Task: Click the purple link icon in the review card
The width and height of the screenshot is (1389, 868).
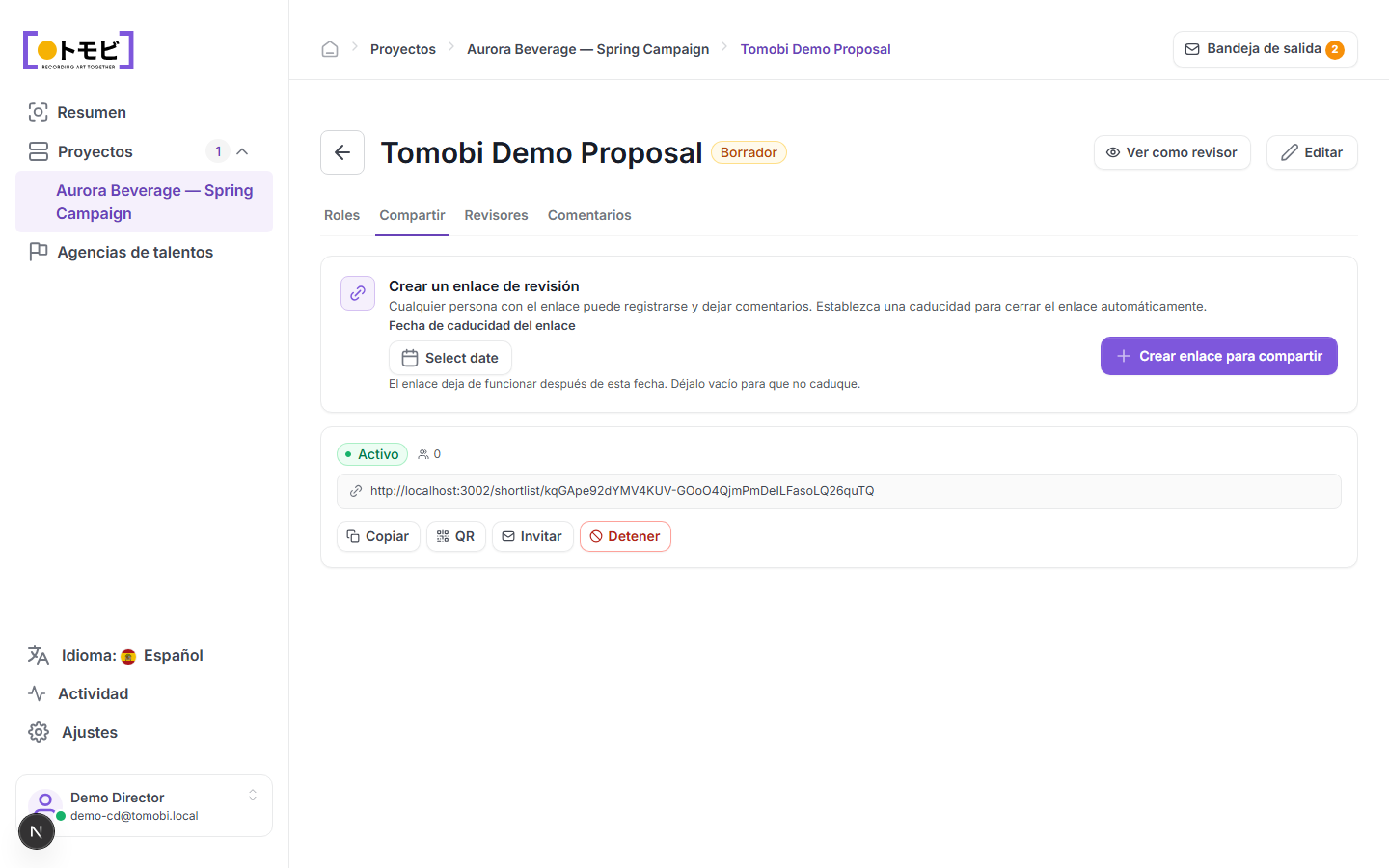Action: 358,293
